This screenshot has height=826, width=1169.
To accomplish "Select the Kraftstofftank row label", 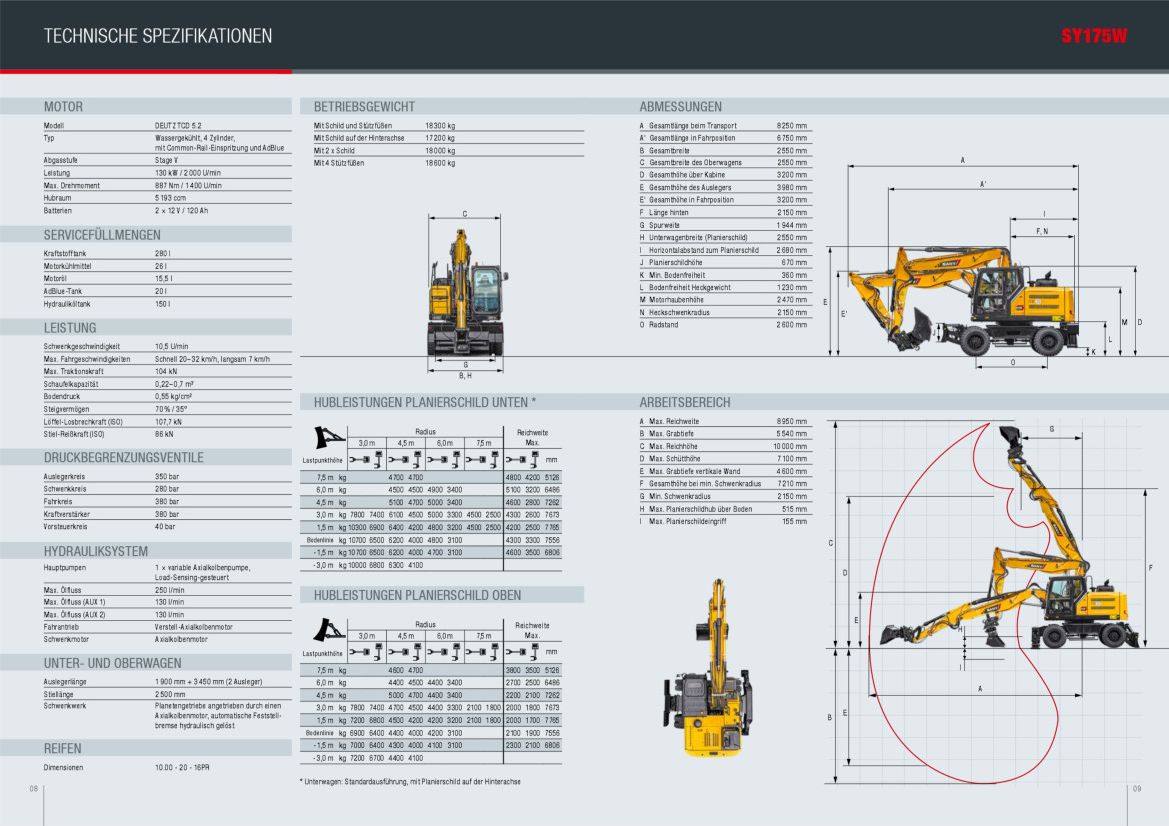I will click(x=65, y=253).
